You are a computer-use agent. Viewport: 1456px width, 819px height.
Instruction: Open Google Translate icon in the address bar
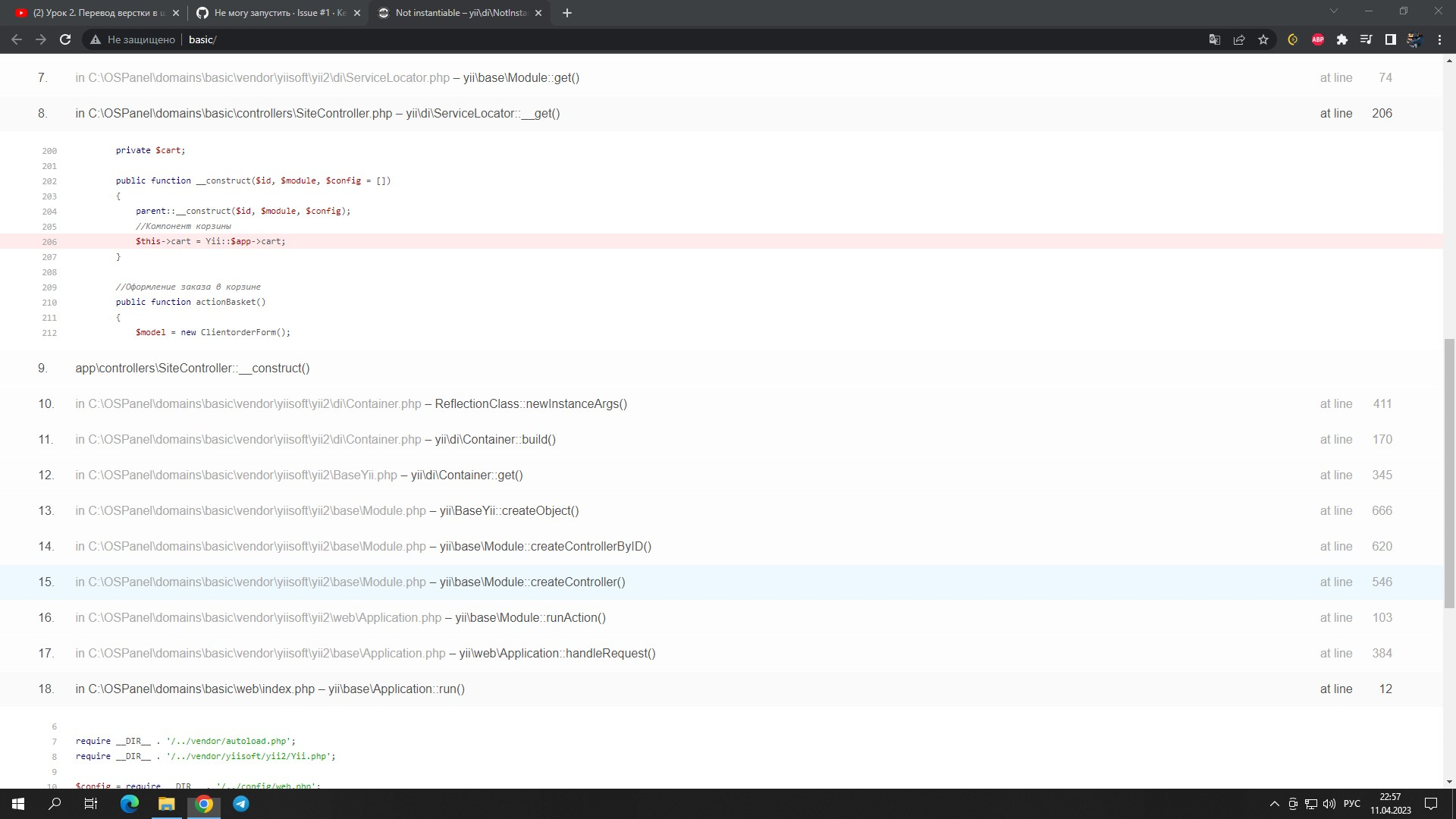point(1214,39)
